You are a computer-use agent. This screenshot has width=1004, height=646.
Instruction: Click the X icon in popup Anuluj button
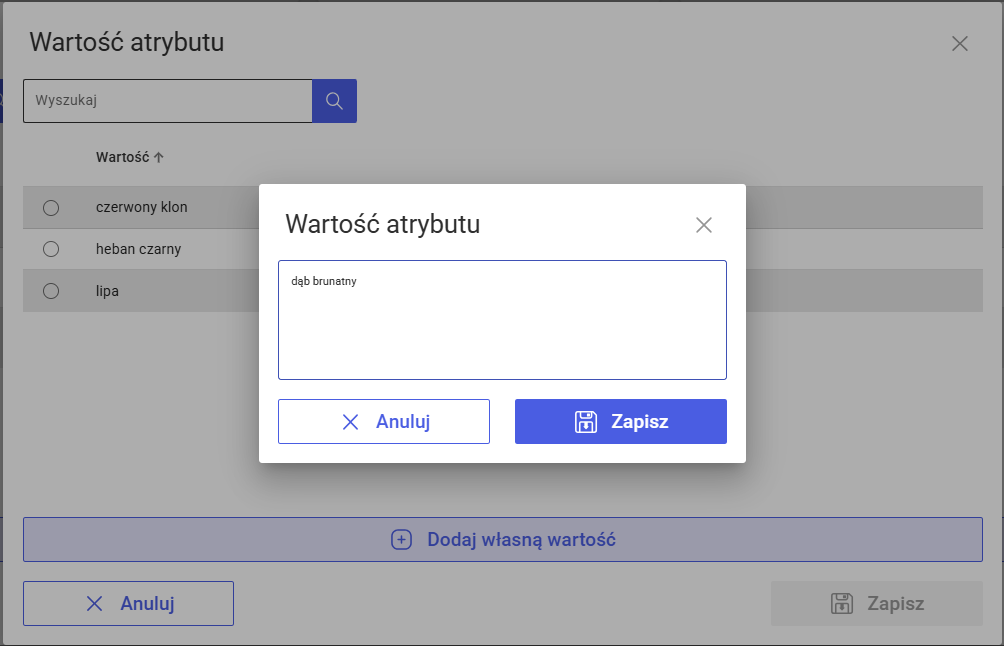coord(350,422)
